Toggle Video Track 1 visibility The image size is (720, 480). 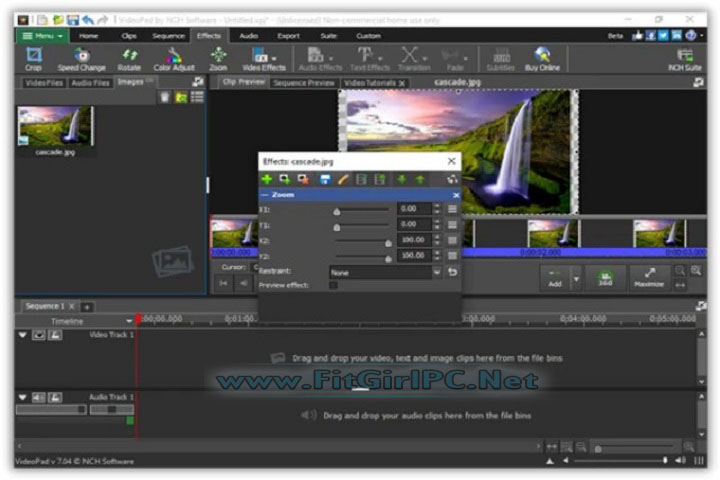coord(39,335)
